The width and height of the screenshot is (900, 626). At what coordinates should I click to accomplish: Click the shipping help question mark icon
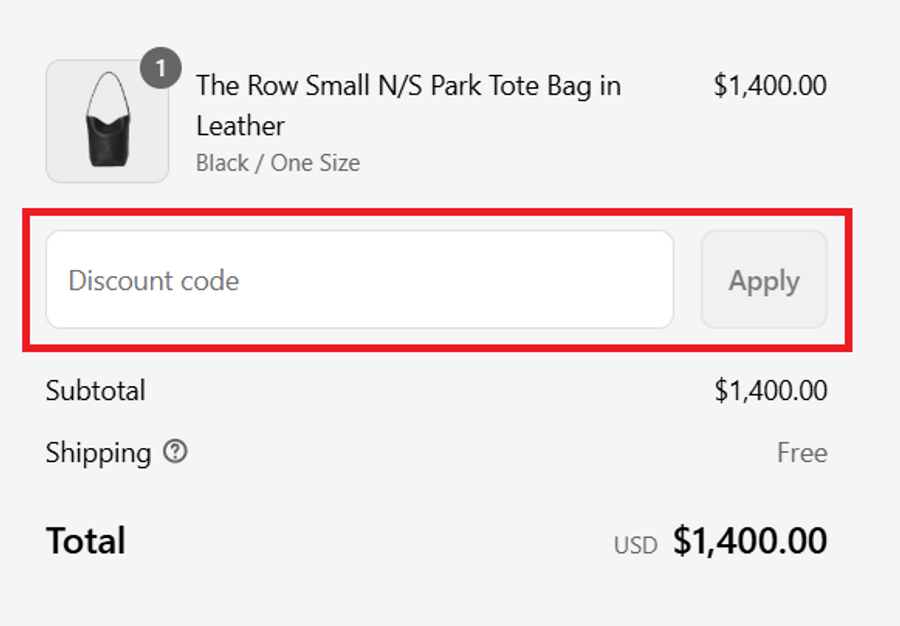pyautogui.click(x=175, y=452)
